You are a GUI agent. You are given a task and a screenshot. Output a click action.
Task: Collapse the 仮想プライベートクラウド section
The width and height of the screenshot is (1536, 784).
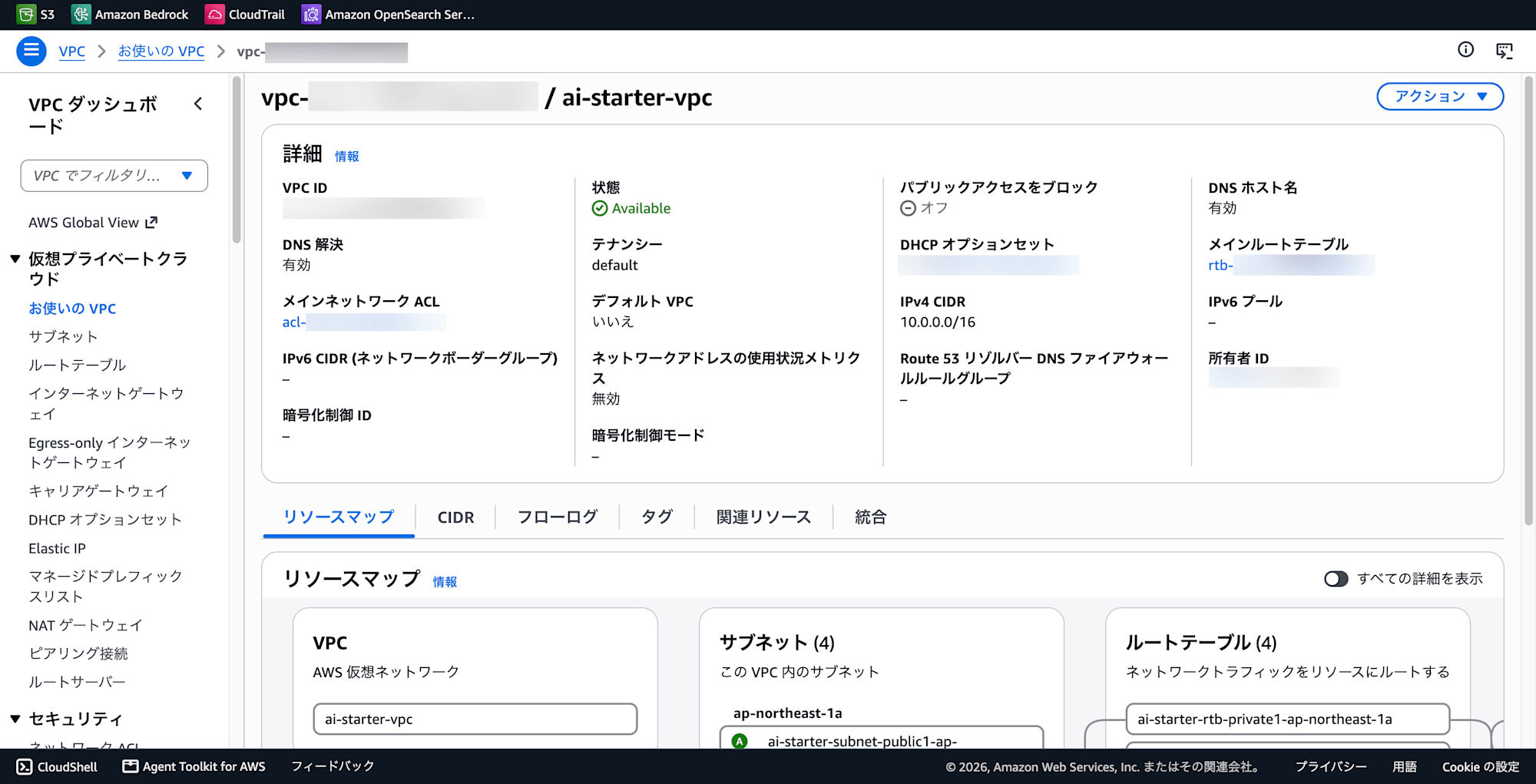point(15,259)
